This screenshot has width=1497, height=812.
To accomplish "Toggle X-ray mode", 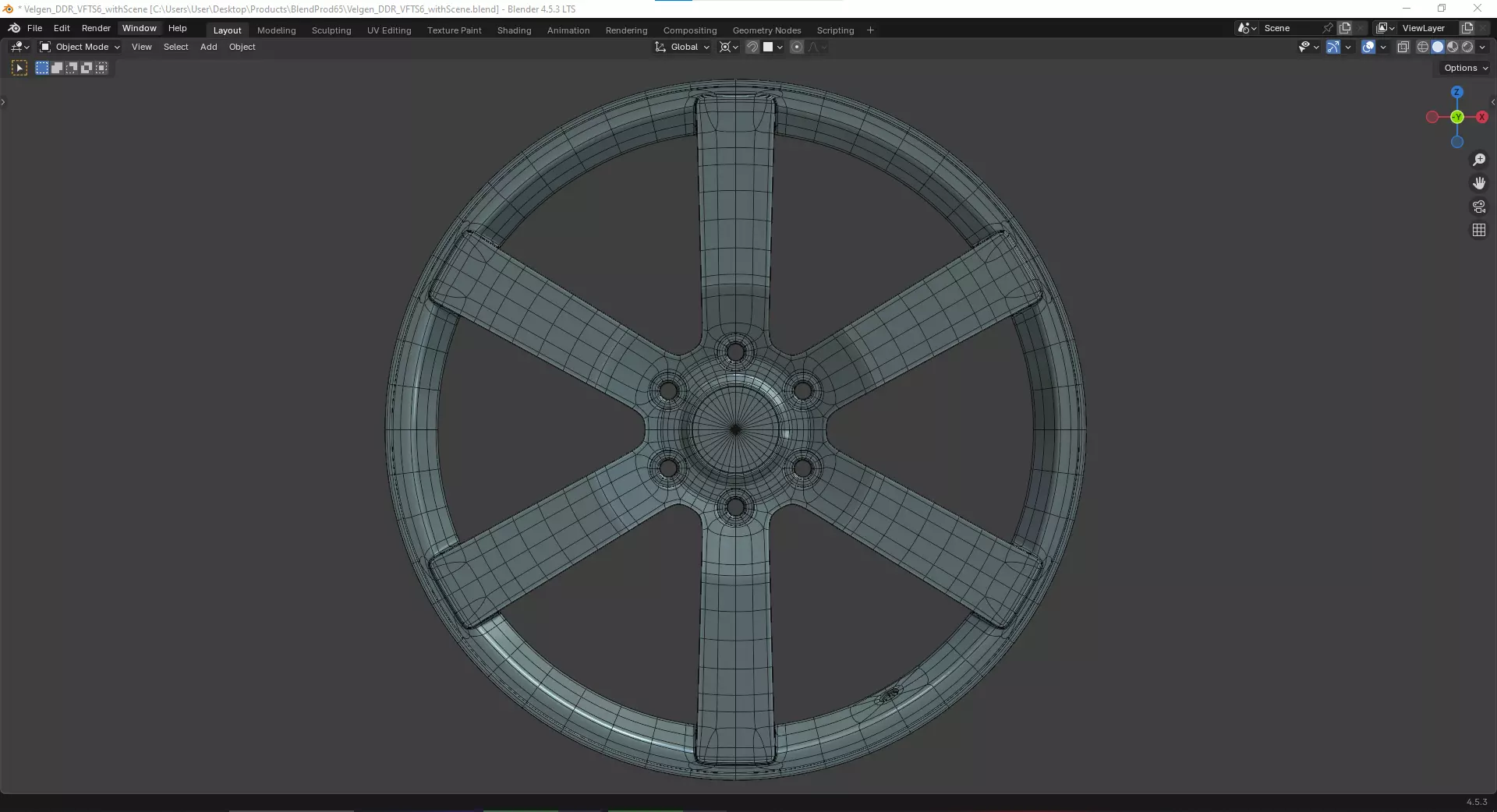I will pyautogui.click(x=1403, y=47).
